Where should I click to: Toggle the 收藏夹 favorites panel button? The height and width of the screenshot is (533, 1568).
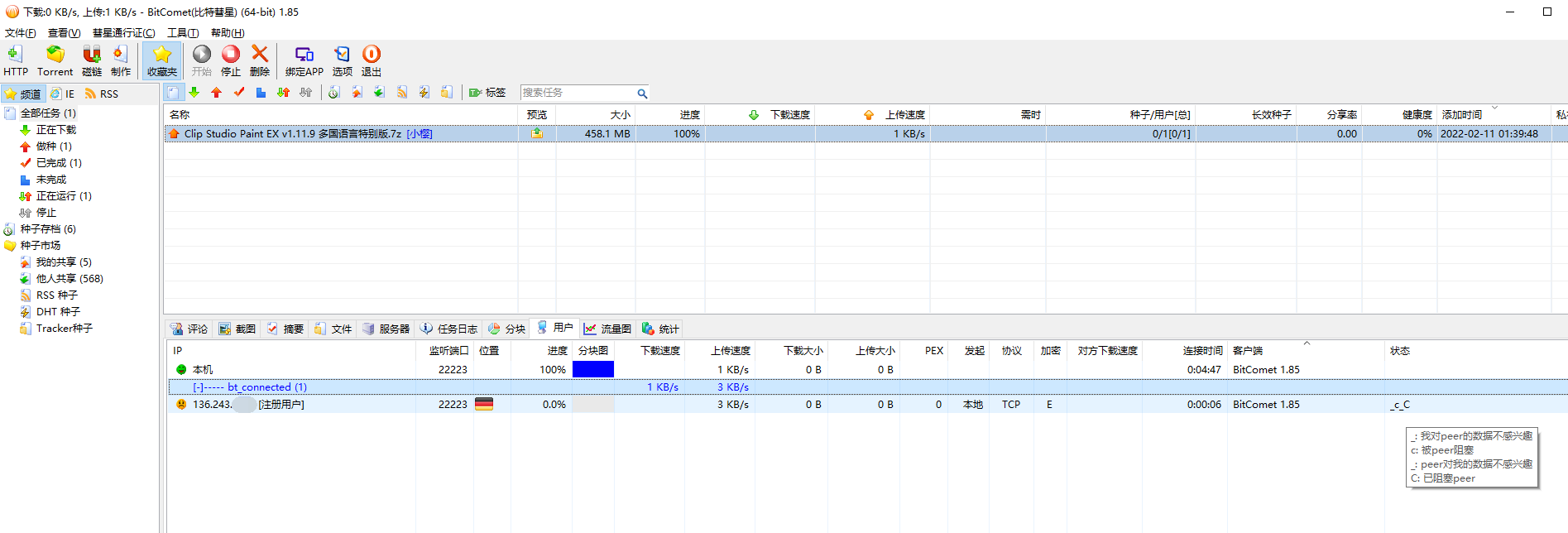click(x=162, y=61)
